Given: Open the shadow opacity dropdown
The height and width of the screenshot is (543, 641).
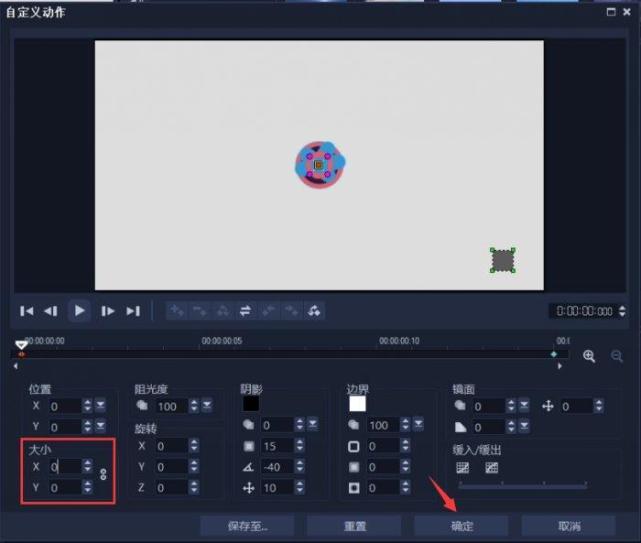Looking at the screenshot, I should (x=313, y=424).
